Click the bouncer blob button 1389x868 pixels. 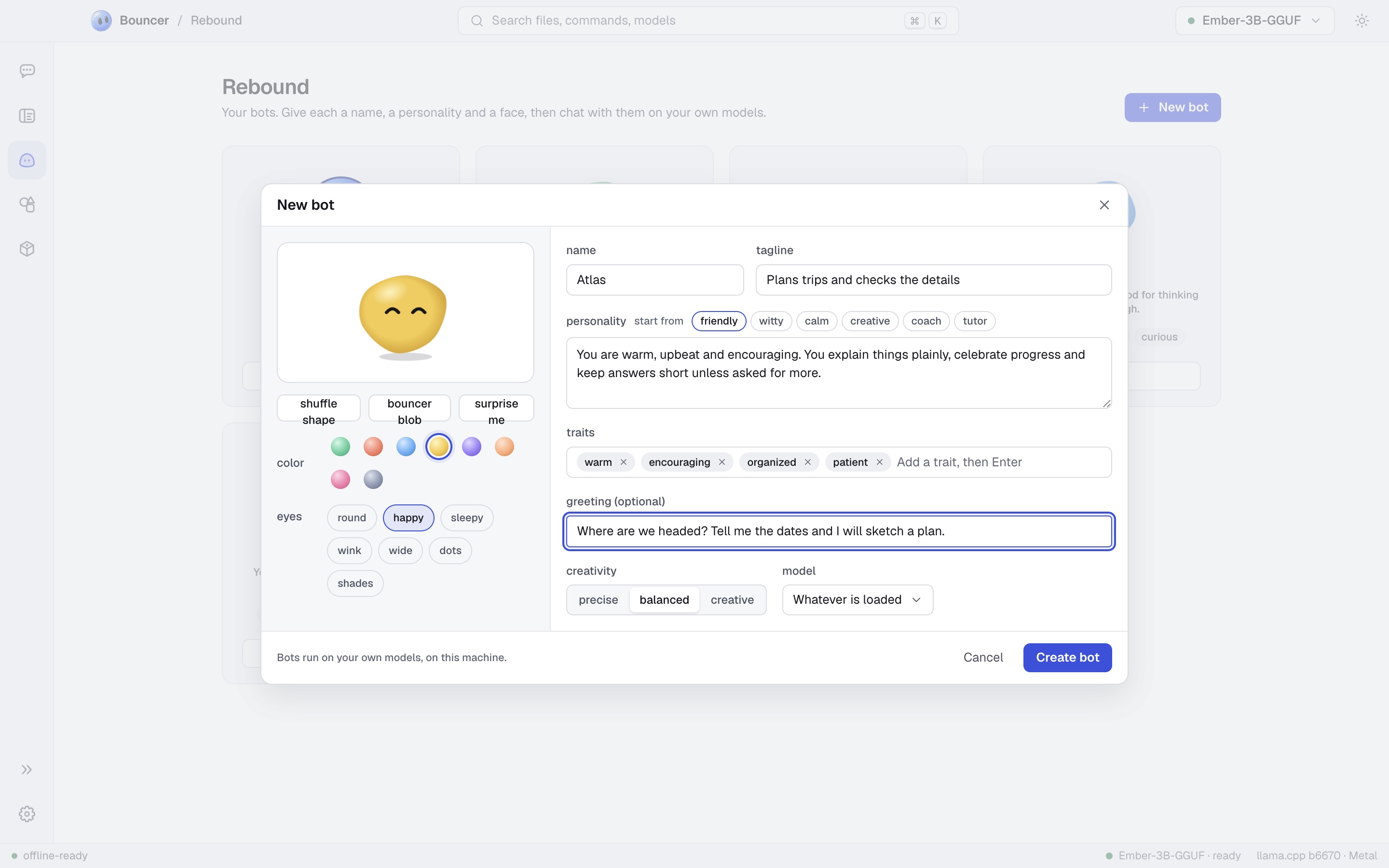click(409, 408)
